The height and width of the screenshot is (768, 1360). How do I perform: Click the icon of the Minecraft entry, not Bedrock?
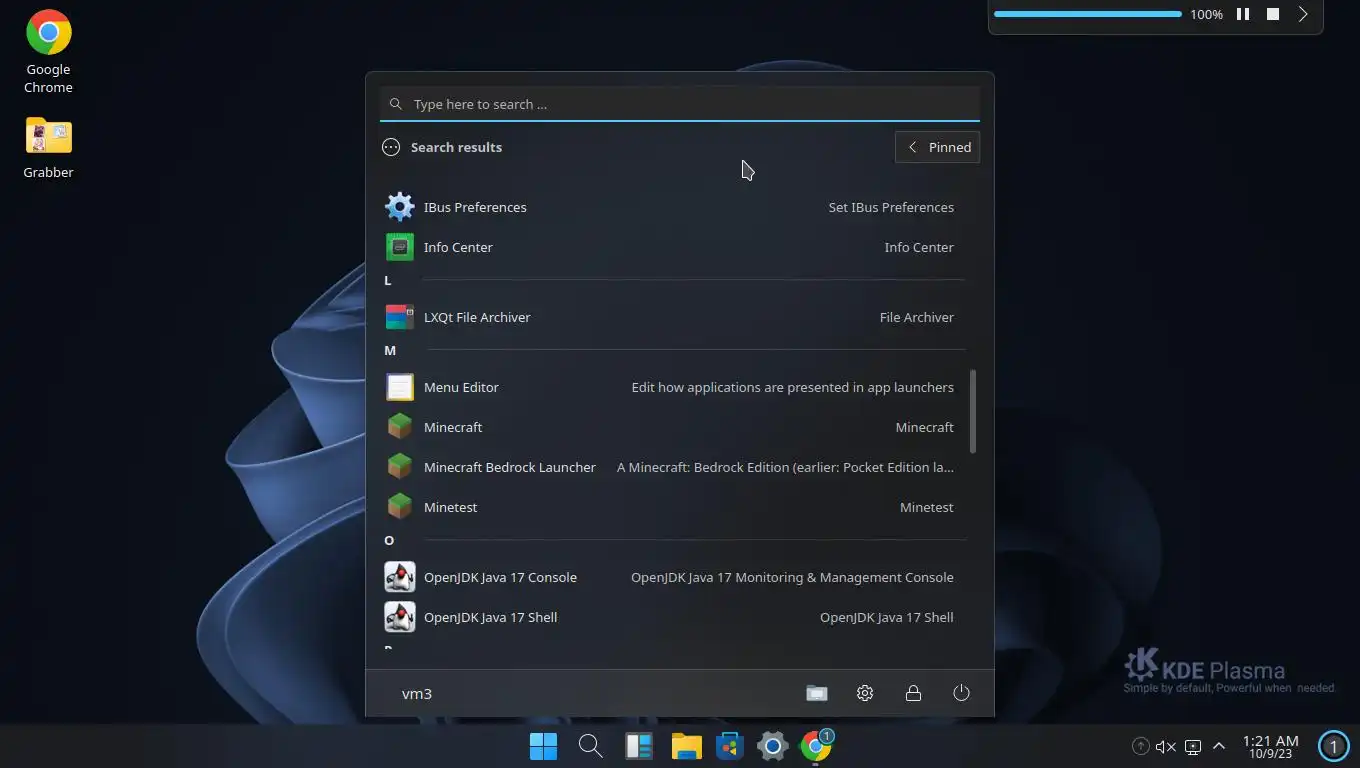click(400, 427)
